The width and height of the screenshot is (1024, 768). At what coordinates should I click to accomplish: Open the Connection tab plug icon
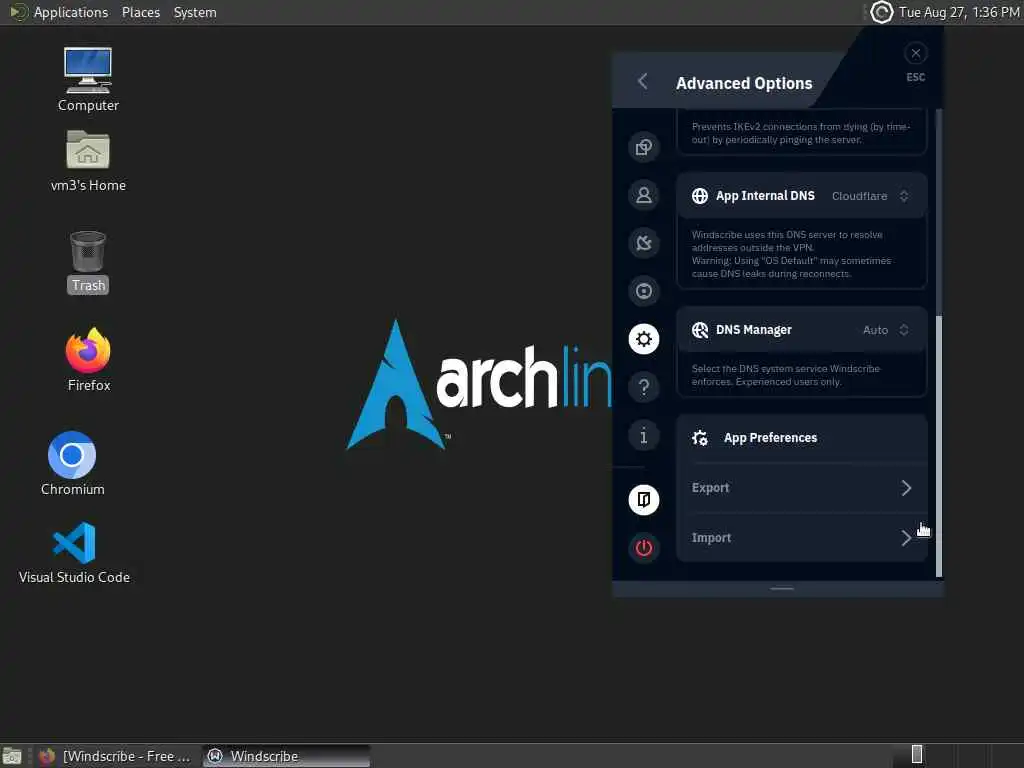tap(643, 243)
